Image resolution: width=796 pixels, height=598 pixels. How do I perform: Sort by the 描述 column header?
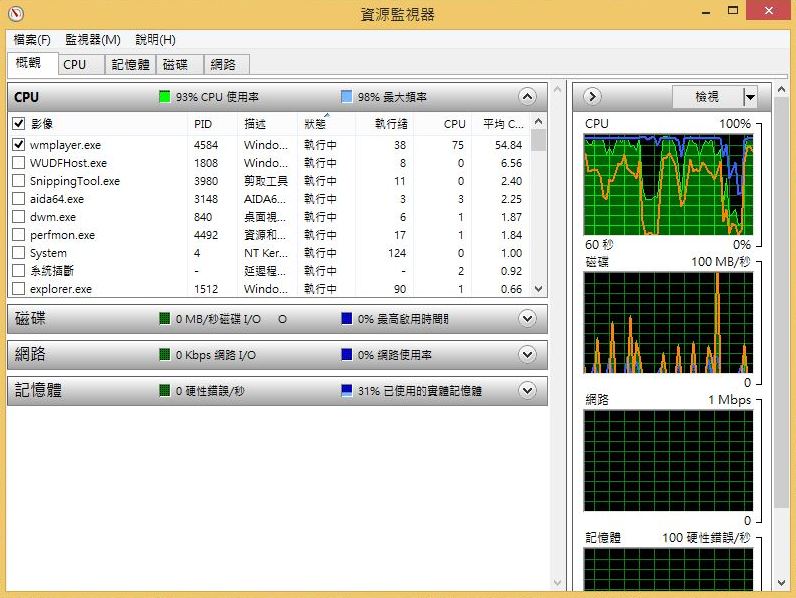click(x=268, y=124)
